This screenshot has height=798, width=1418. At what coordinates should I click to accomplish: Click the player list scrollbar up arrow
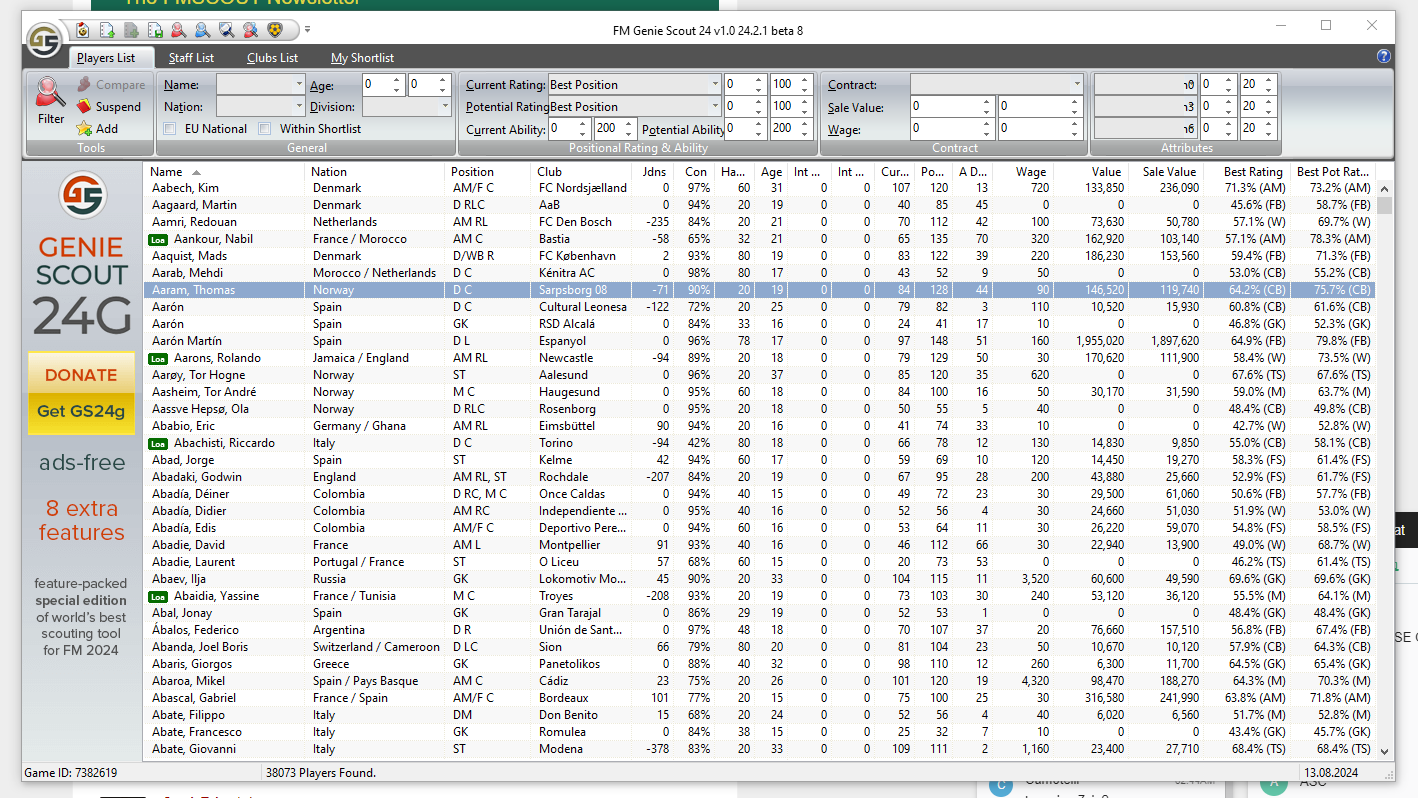[x=1385, y=189]
